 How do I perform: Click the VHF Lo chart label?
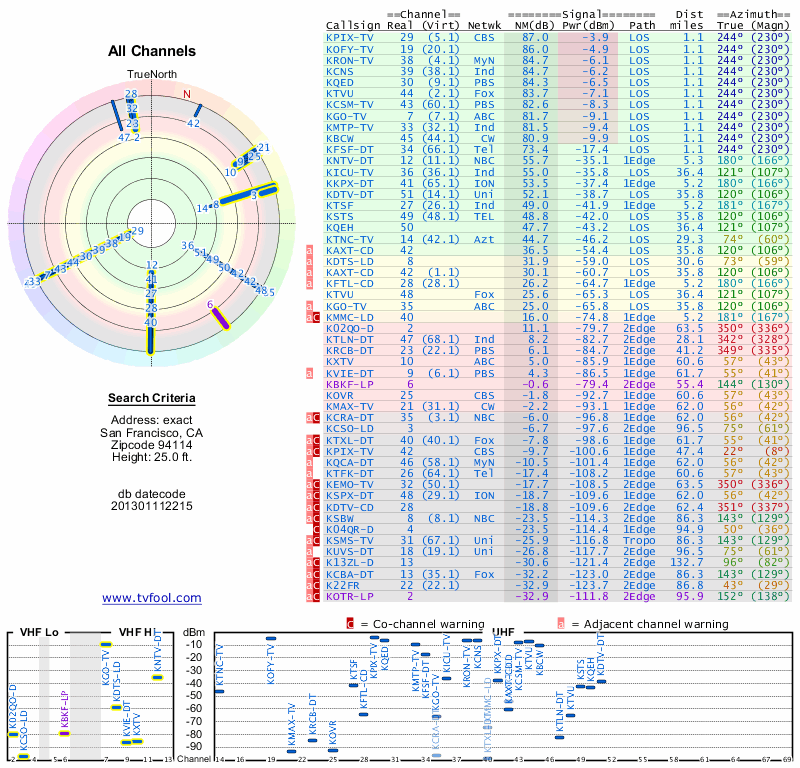point(39,632)
